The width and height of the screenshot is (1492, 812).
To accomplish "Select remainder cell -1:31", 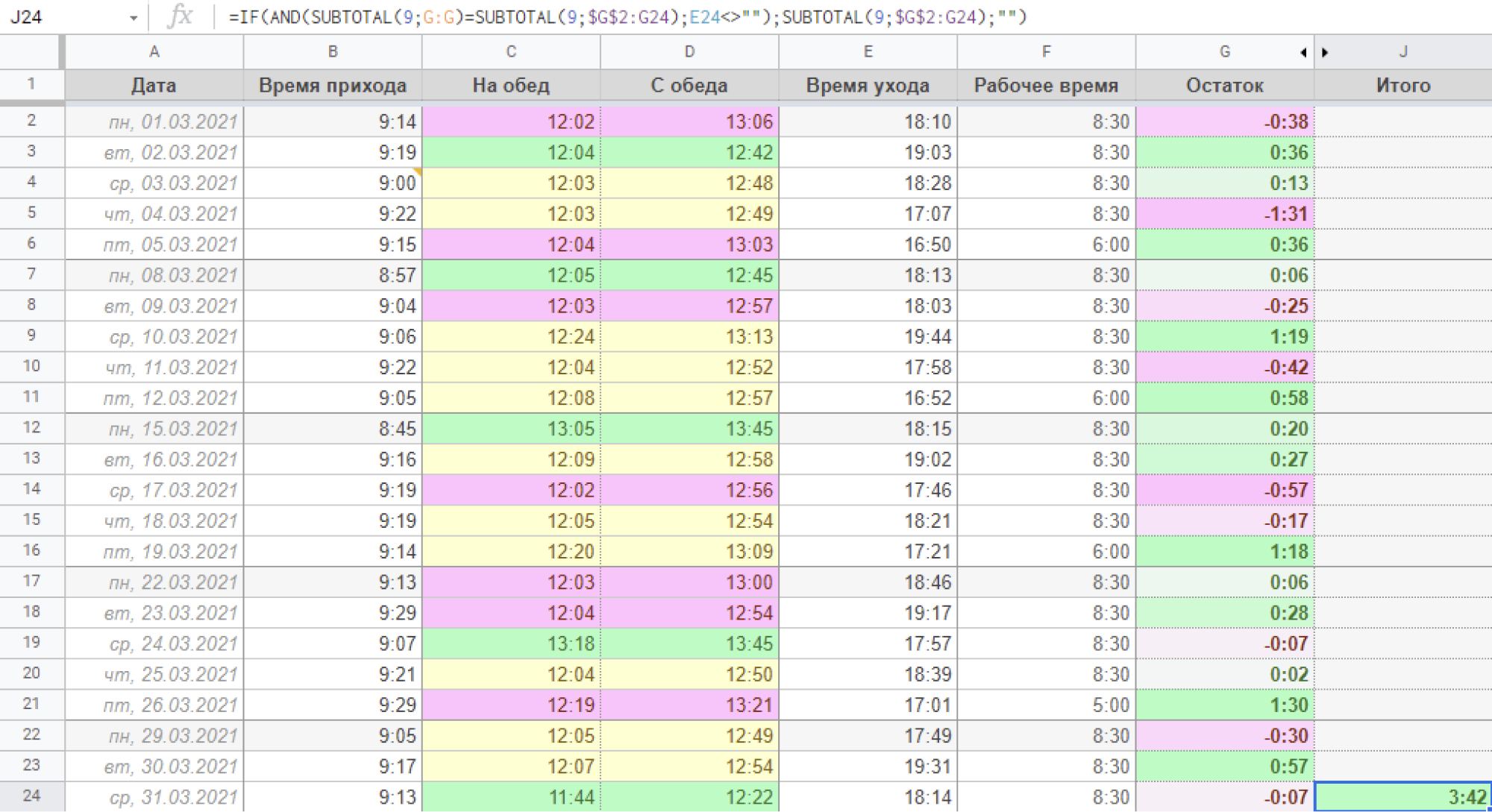I will point(1225,214).
